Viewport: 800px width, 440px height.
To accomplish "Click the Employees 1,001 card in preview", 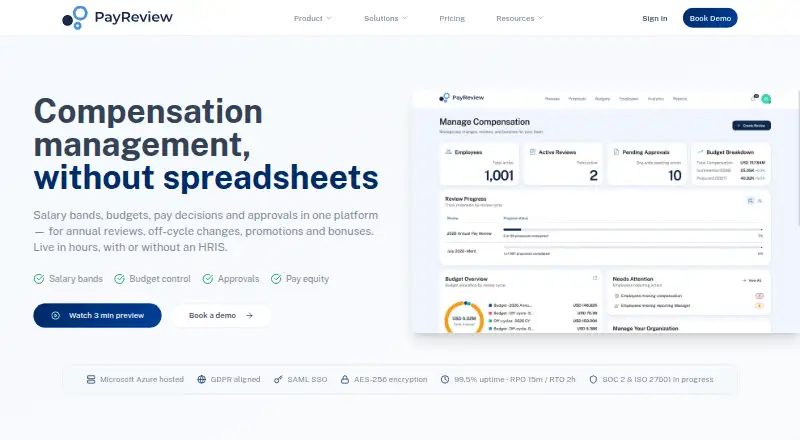I will 479,164.
